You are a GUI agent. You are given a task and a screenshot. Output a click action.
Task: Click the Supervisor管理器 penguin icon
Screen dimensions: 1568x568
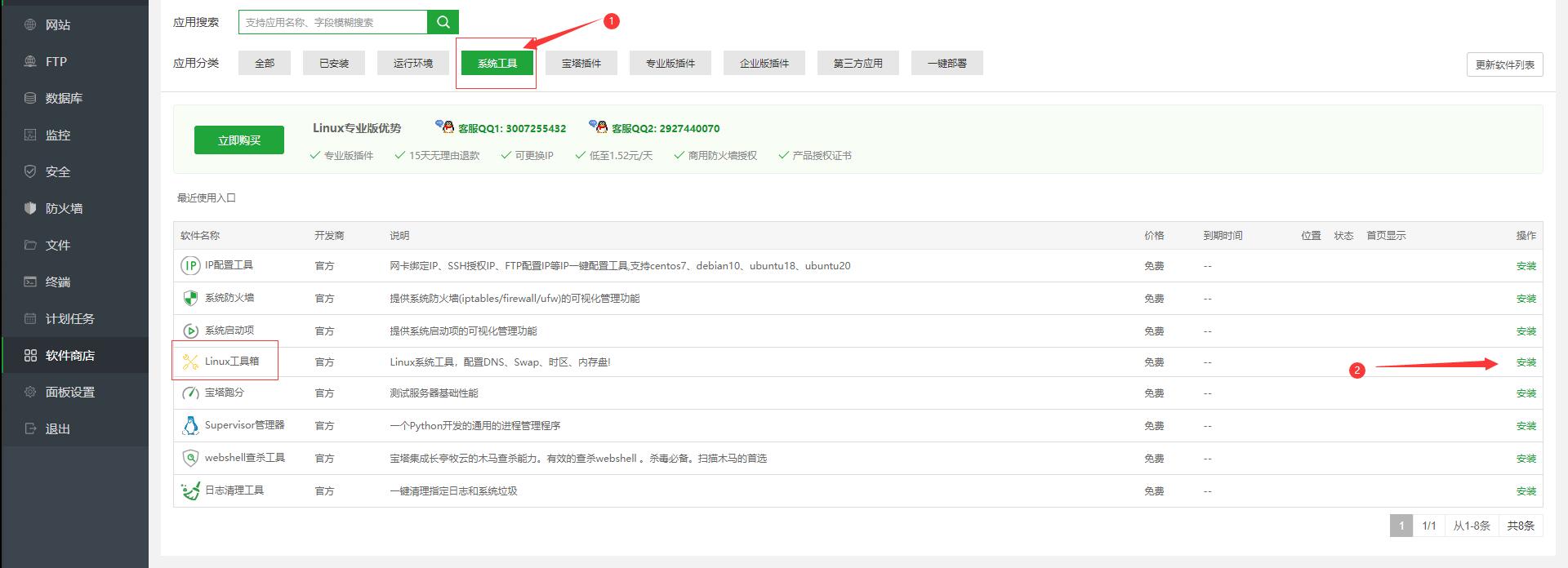click(190, 425)
